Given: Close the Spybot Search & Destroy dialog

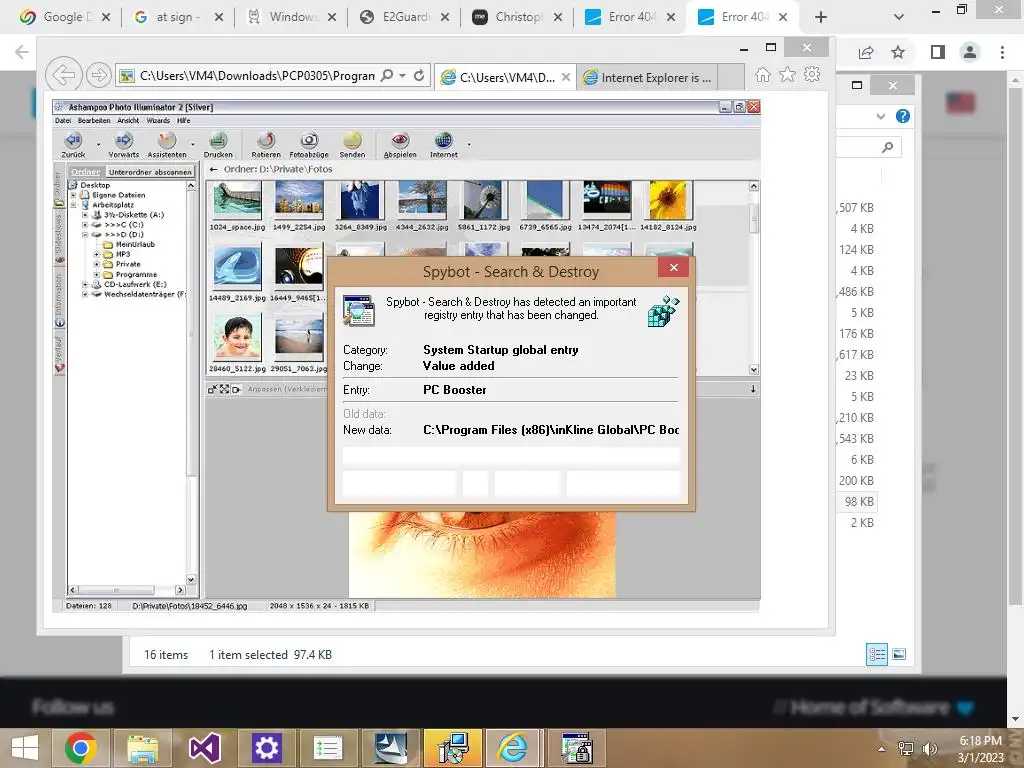Looking at the screenshot, I should (x=673, y=267).
